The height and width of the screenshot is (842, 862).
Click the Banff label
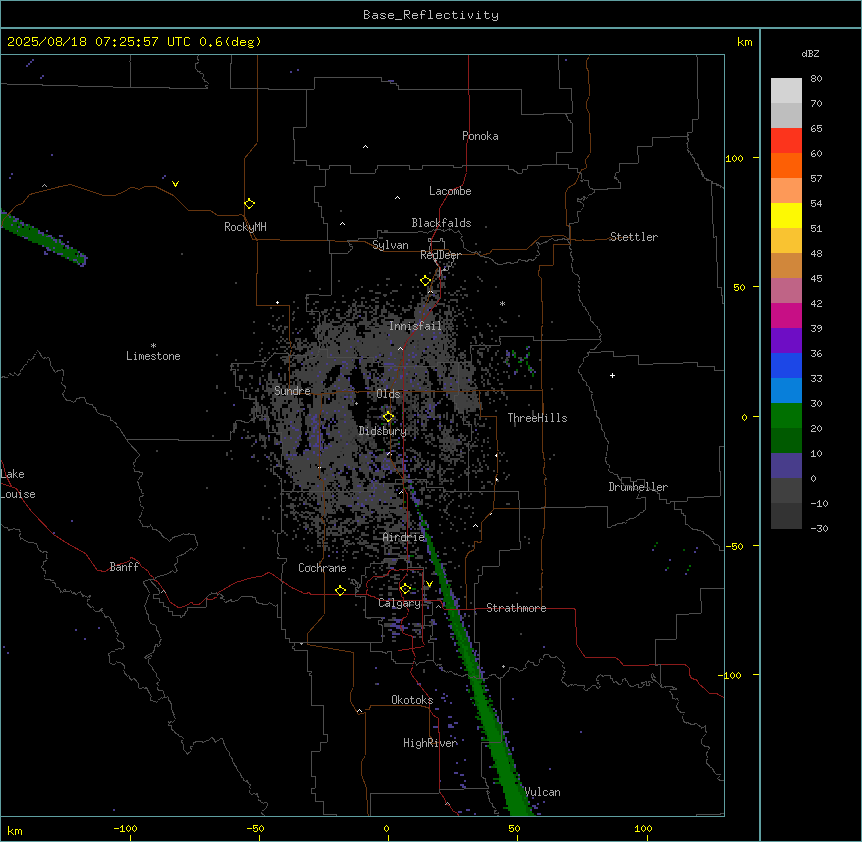point(124,567)
